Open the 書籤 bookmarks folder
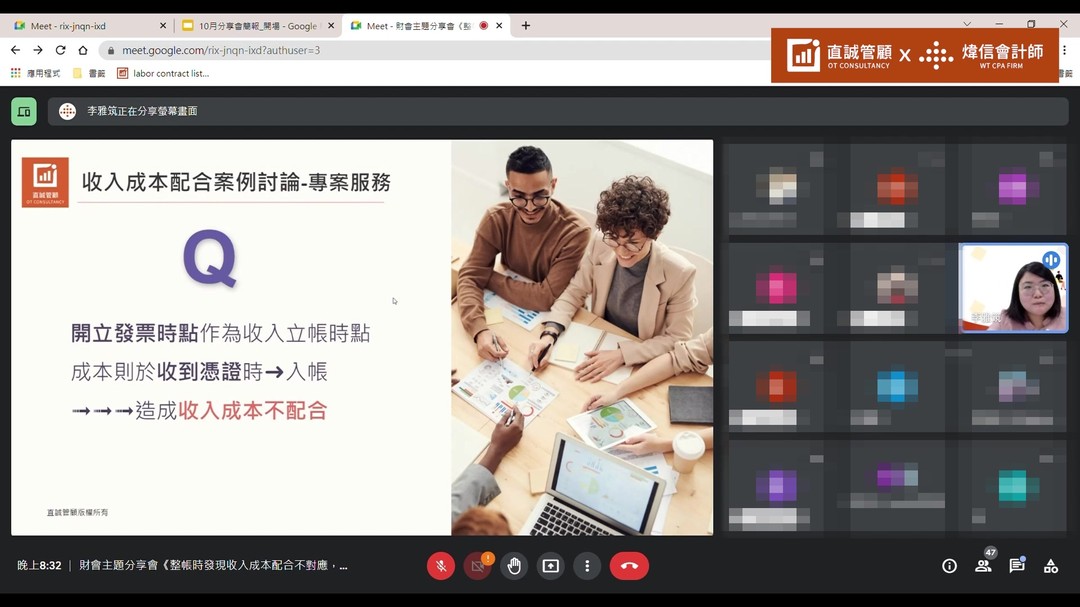Screen dimensions: 1080x607 [x=89, y=73]
